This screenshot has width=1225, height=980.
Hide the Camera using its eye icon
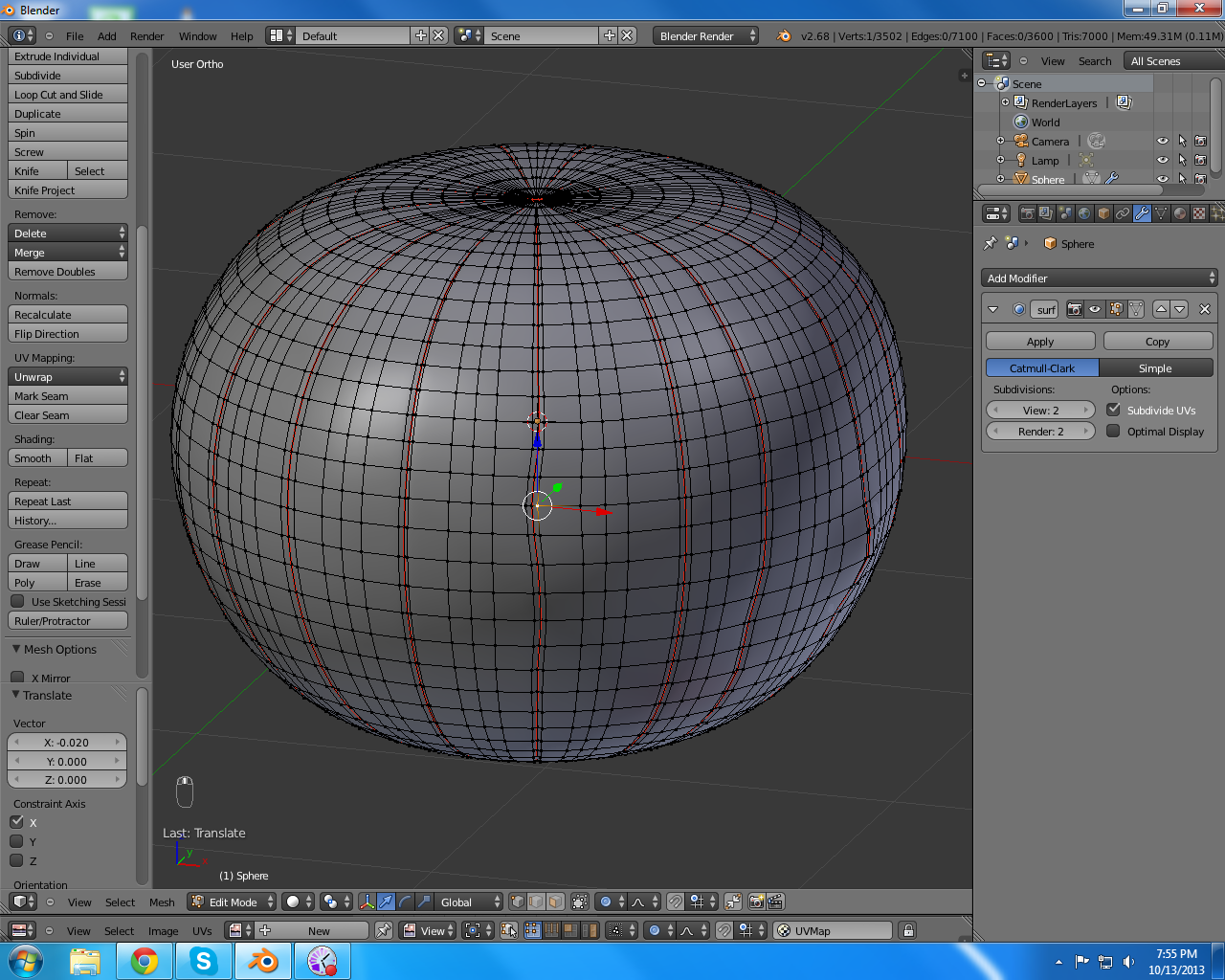pyautogui.click(x=1162, y=141)
